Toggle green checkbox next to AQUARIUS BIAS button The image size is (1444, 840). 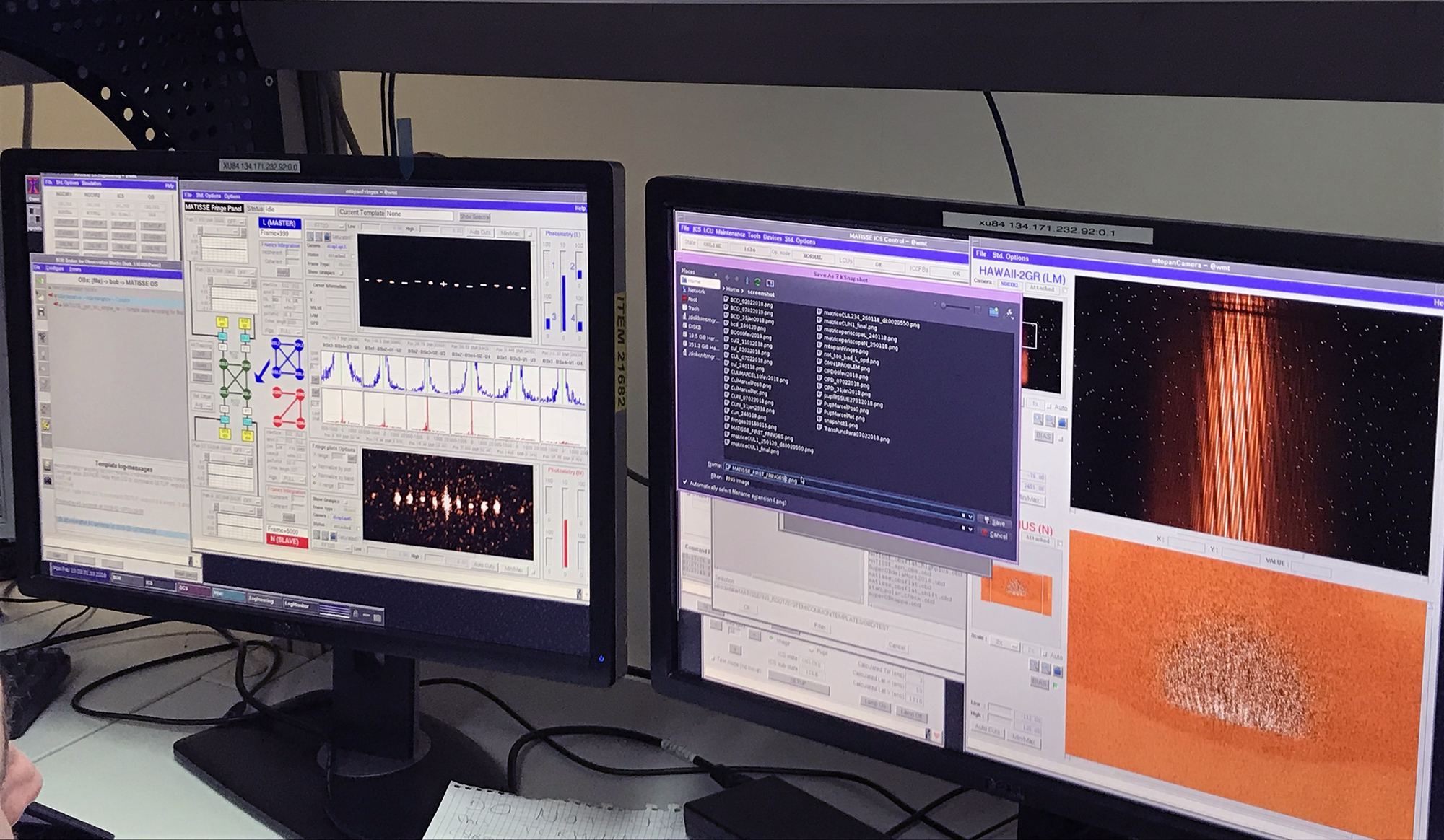click(x=1055, y=686)
